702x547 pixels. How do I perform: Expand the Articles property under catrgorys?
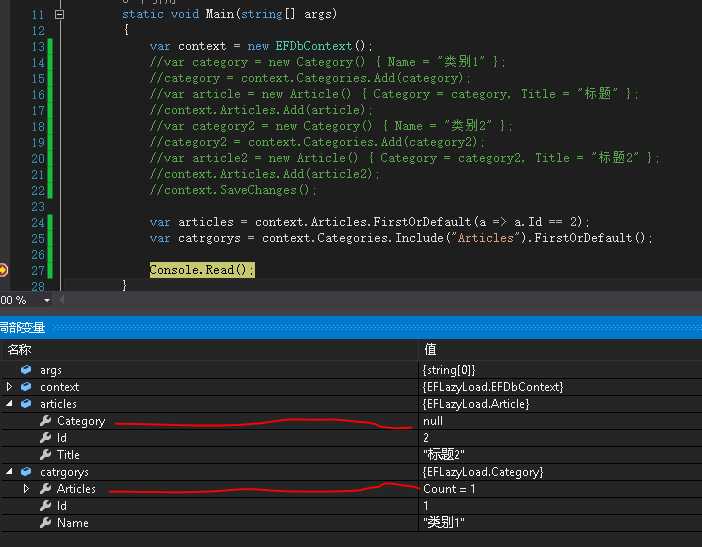tap(27, 489)
